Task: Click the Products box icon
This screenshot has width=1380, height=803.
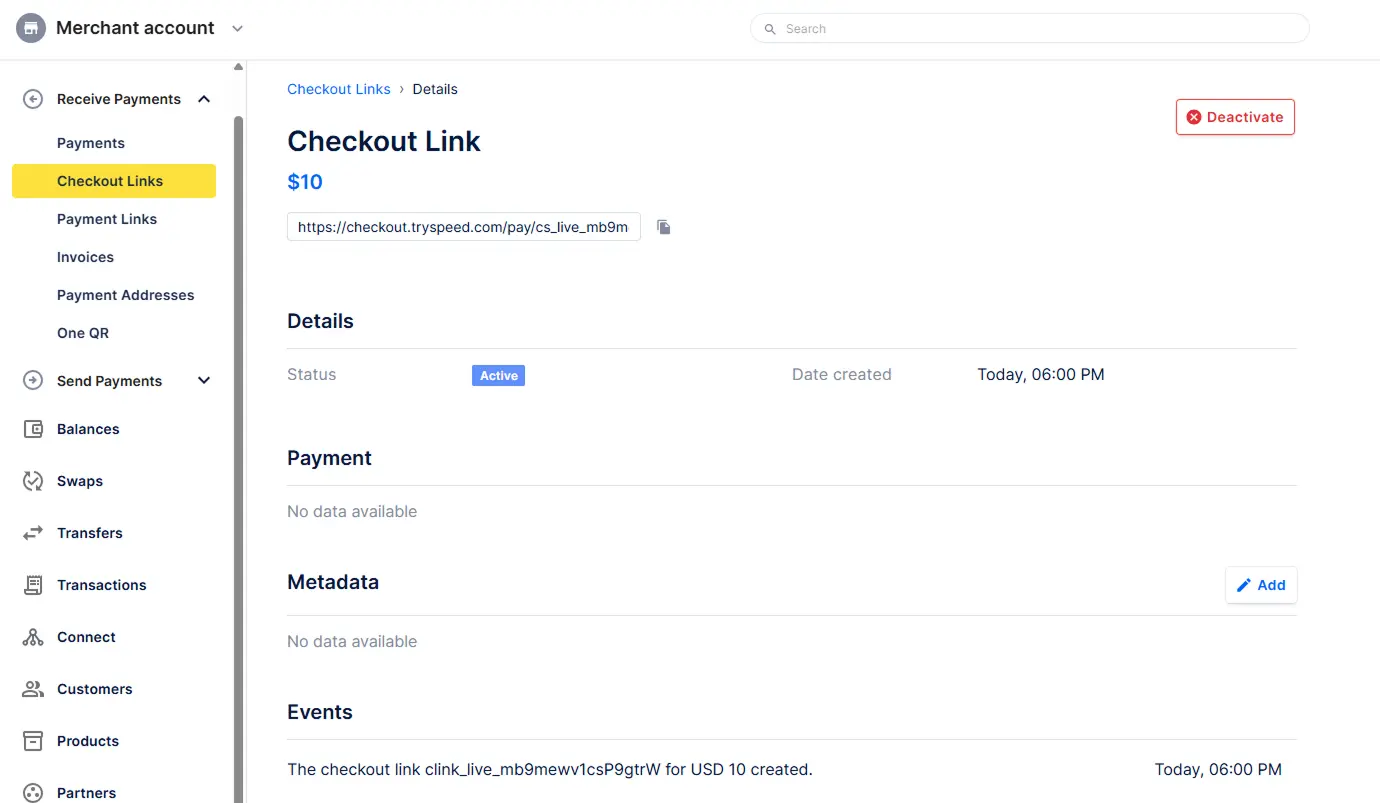Action: coord(31,741)
